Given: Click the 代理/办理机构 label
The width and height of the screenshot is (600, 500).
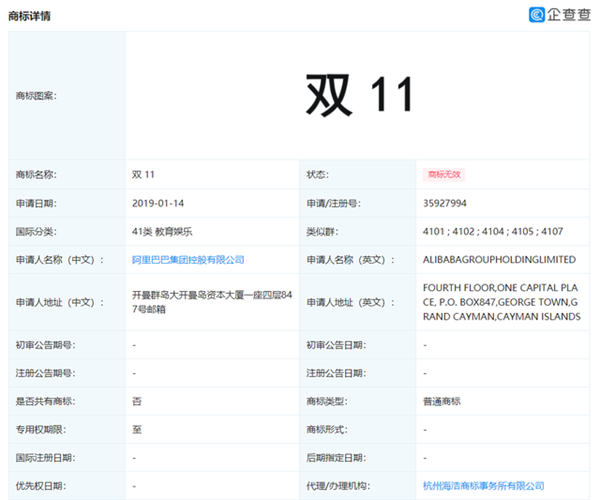Looking at the screenshot, I should (336, 486).
